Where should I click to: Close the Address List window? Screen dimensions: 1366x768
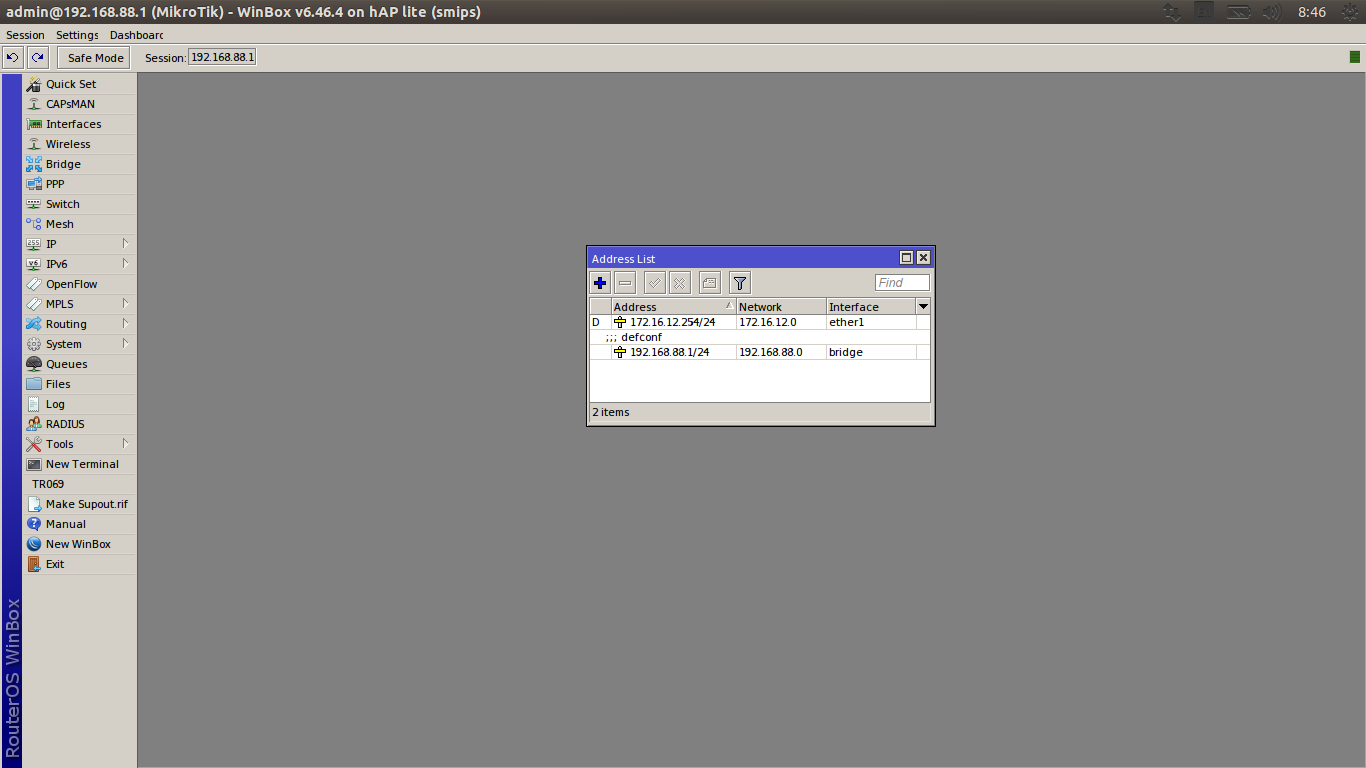tap(923, 258)
